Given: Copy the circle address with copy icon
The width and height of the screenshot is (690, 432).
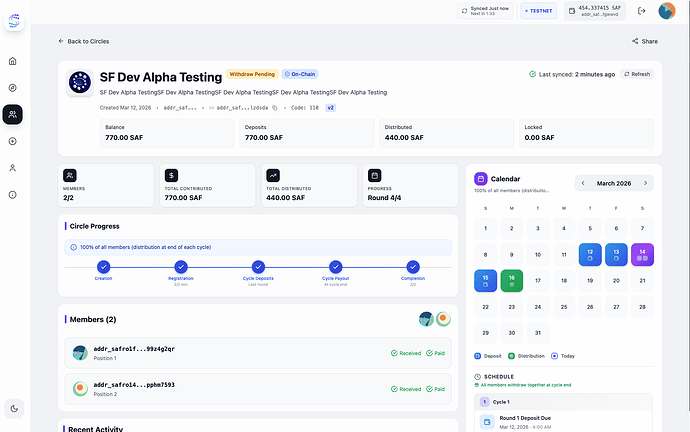Looking at the screenshot, I should click(x=275, y=107).
